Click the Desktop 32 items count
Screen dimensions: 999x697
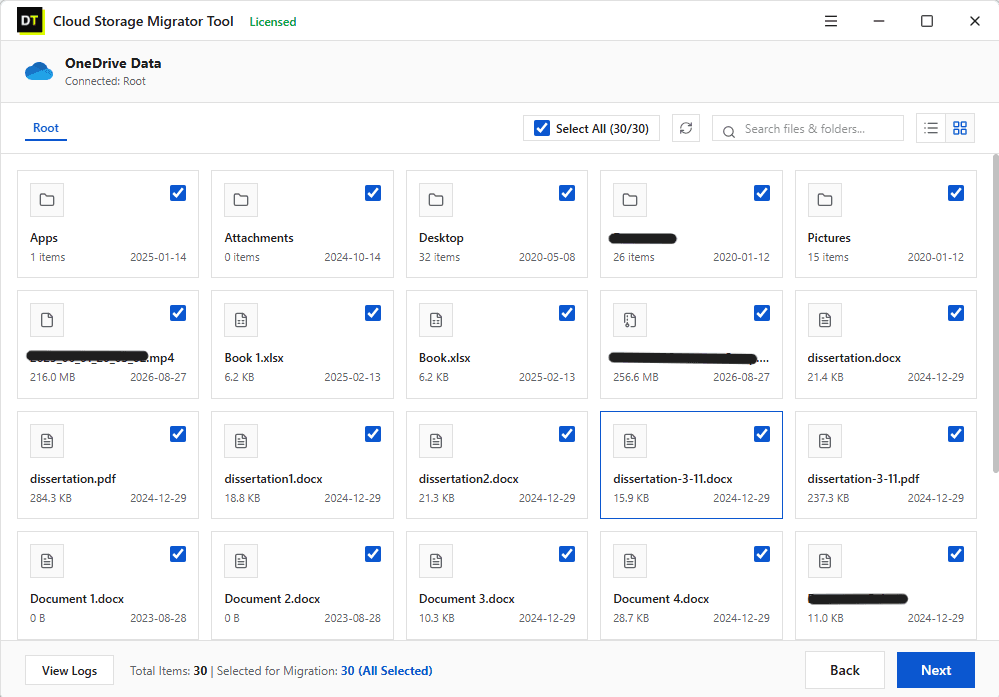pos(439,257)
